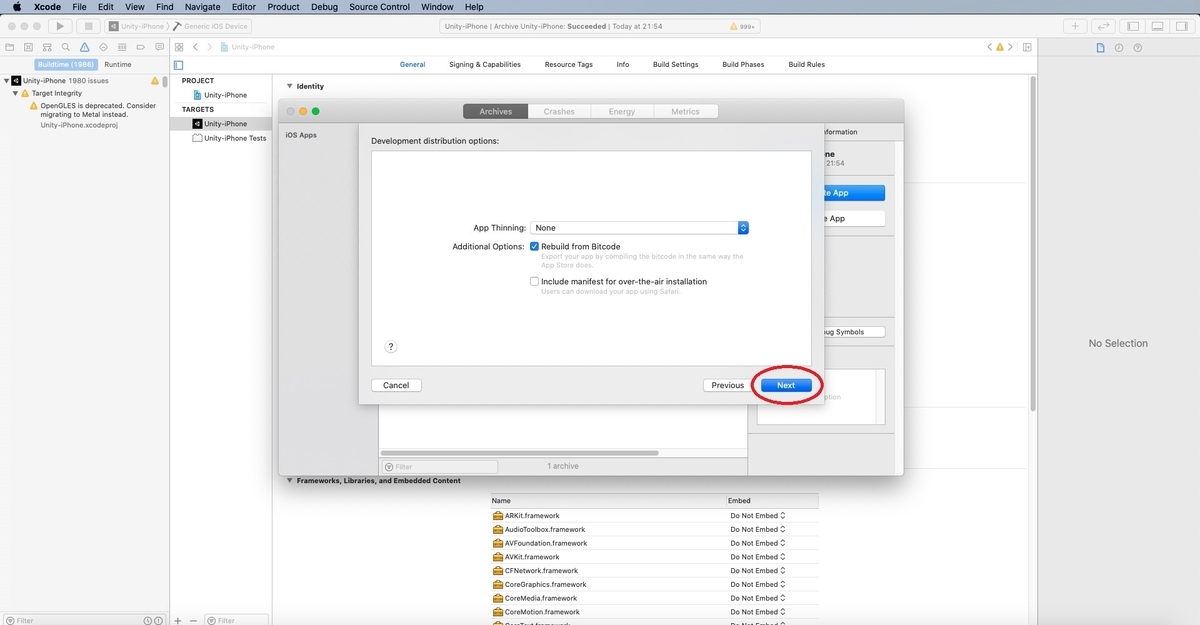Open the Find navigator magnifier icon
The width and height of the screenshot is (1200, 625).
click(x=66, y=47)
